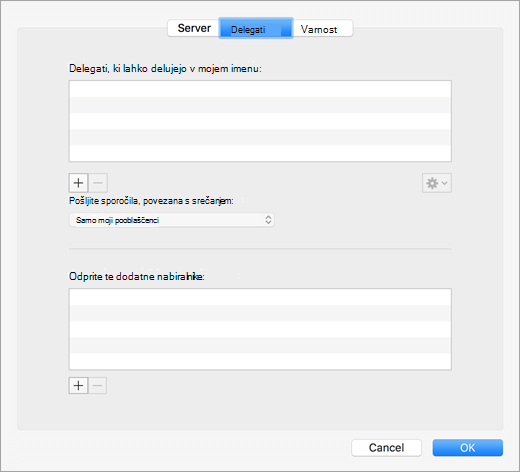Open the 'Samo moji pooblaščenci' dropdown
This screenshot has width=520, height=472.
point(172,220)
